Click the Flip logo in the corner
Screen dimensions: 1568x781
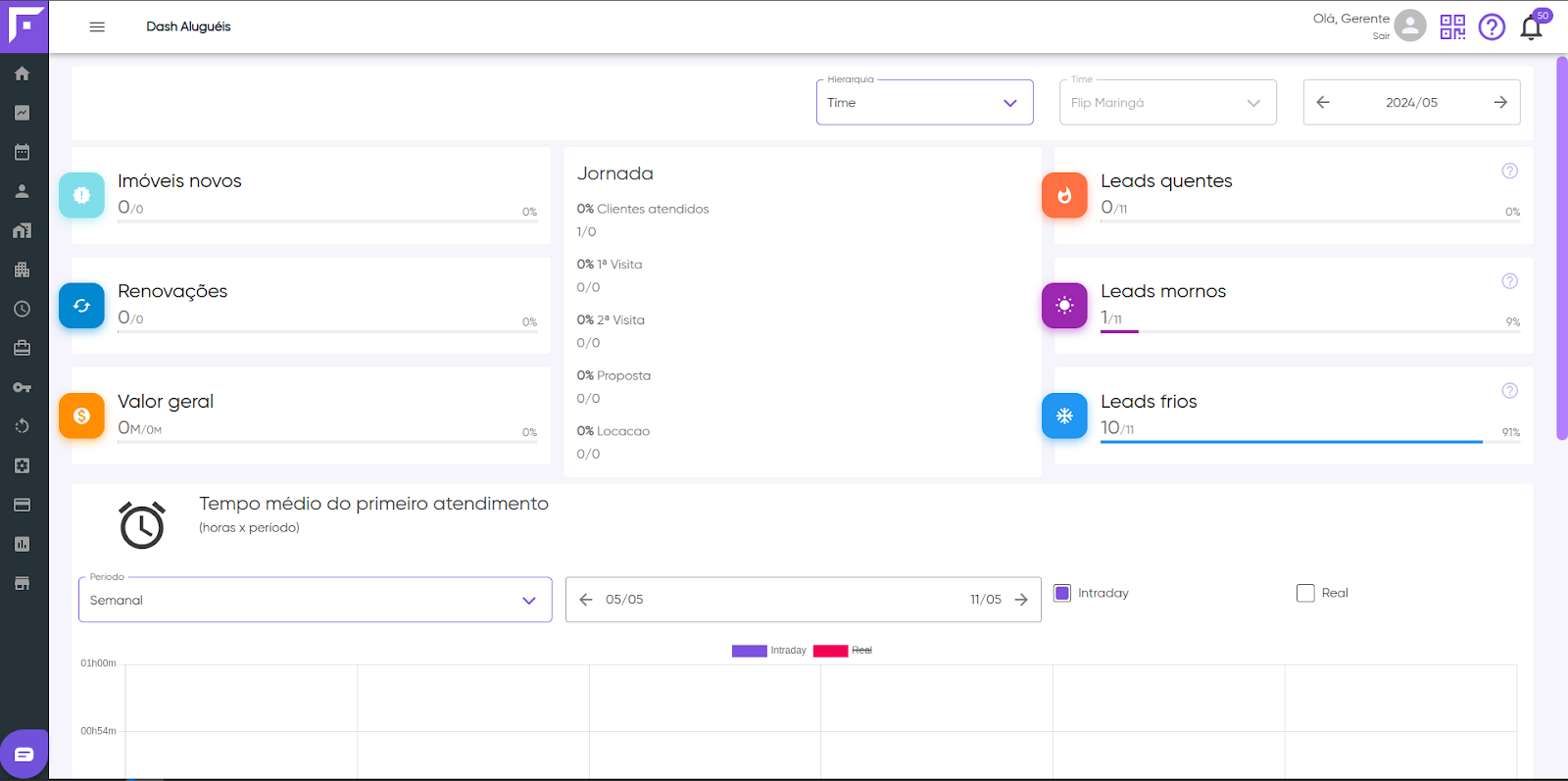tap(24, 26)
